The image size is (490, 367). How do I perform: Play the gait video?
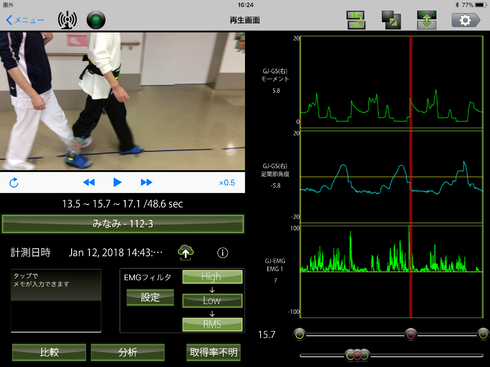pyautogui.click(x=117, y=182)
